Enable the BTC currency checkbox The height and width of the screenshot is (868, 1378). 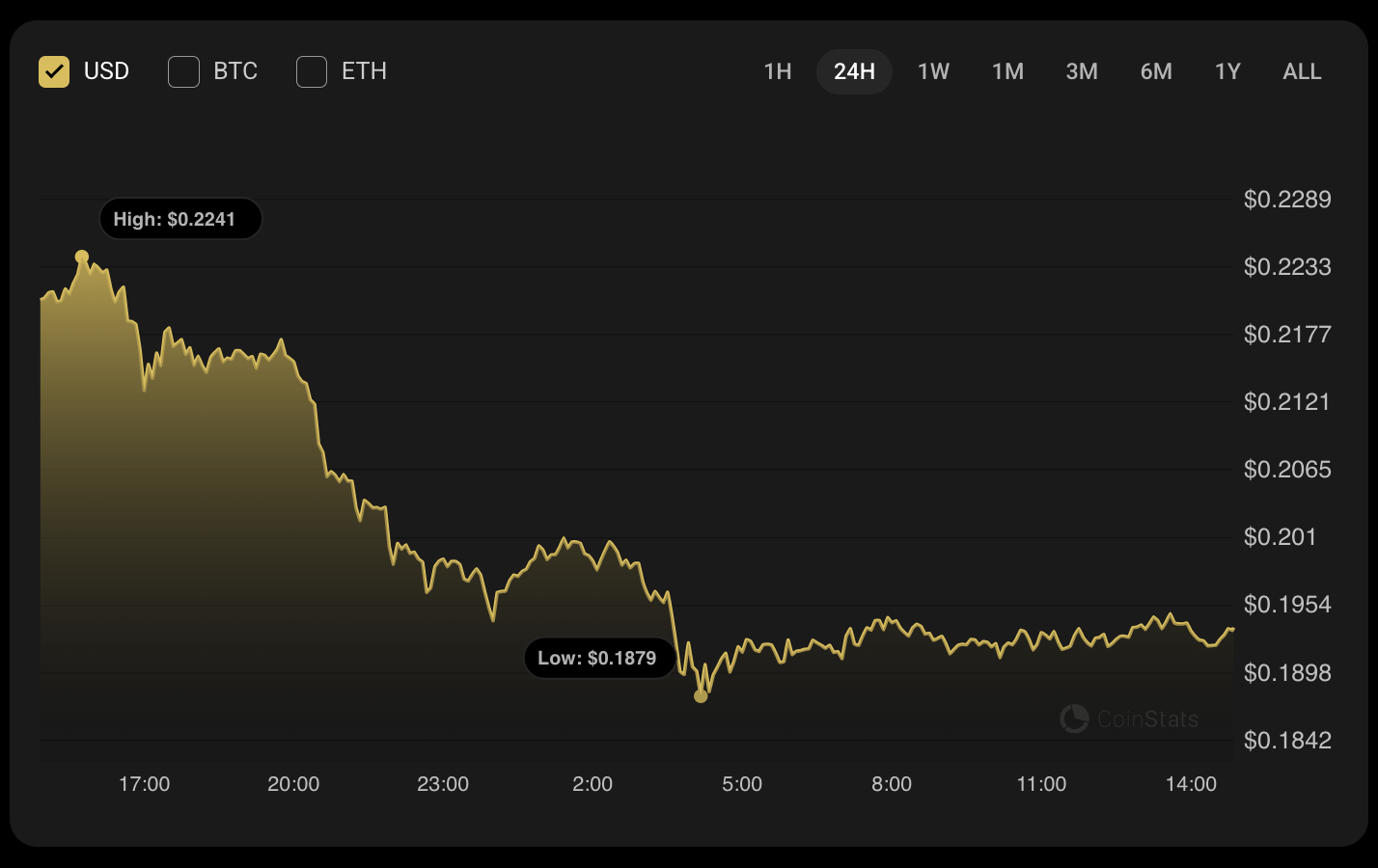point(183,71)
